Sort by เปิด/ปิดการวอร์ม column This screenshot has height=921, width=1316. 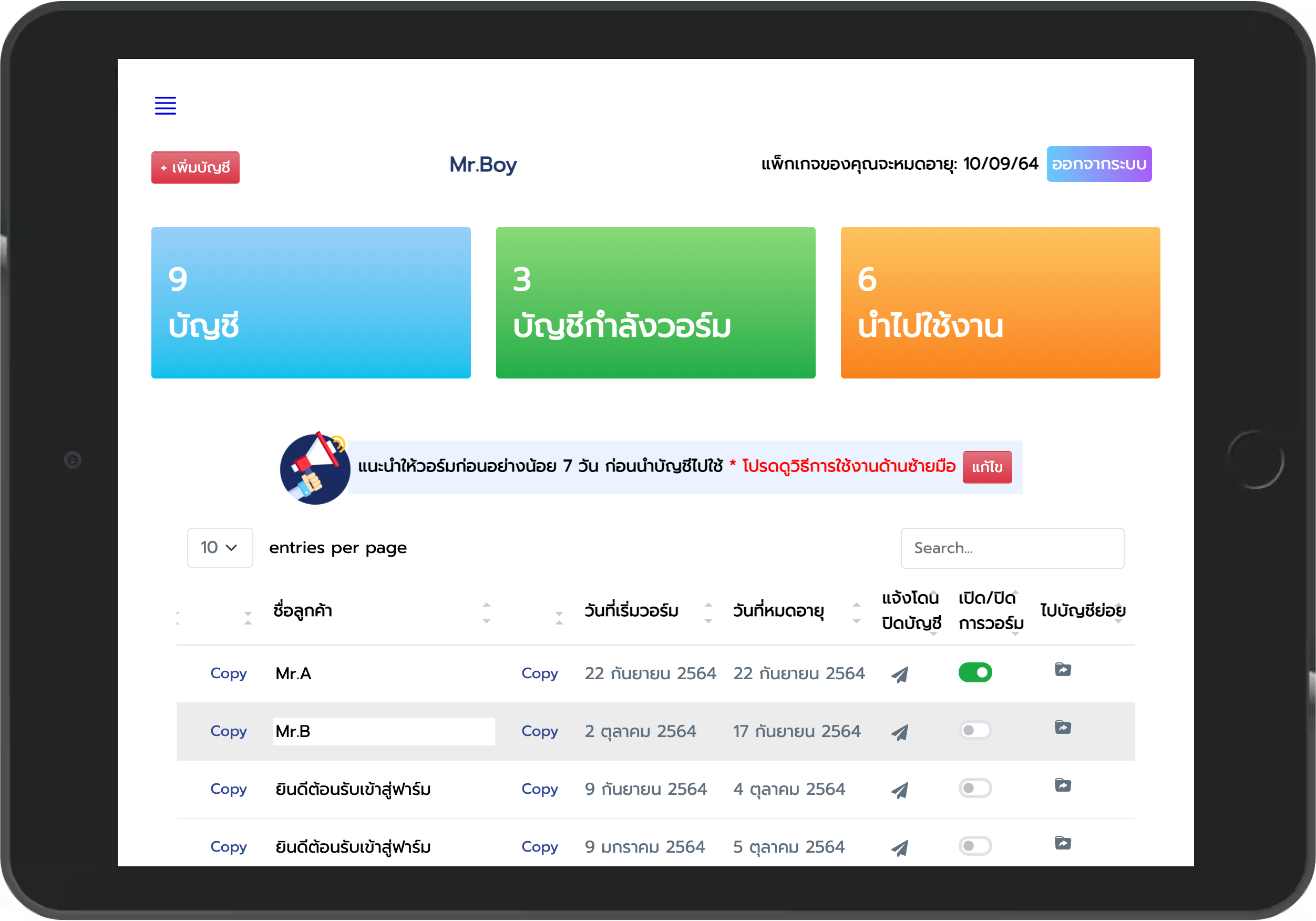click(x=991, y=611)
